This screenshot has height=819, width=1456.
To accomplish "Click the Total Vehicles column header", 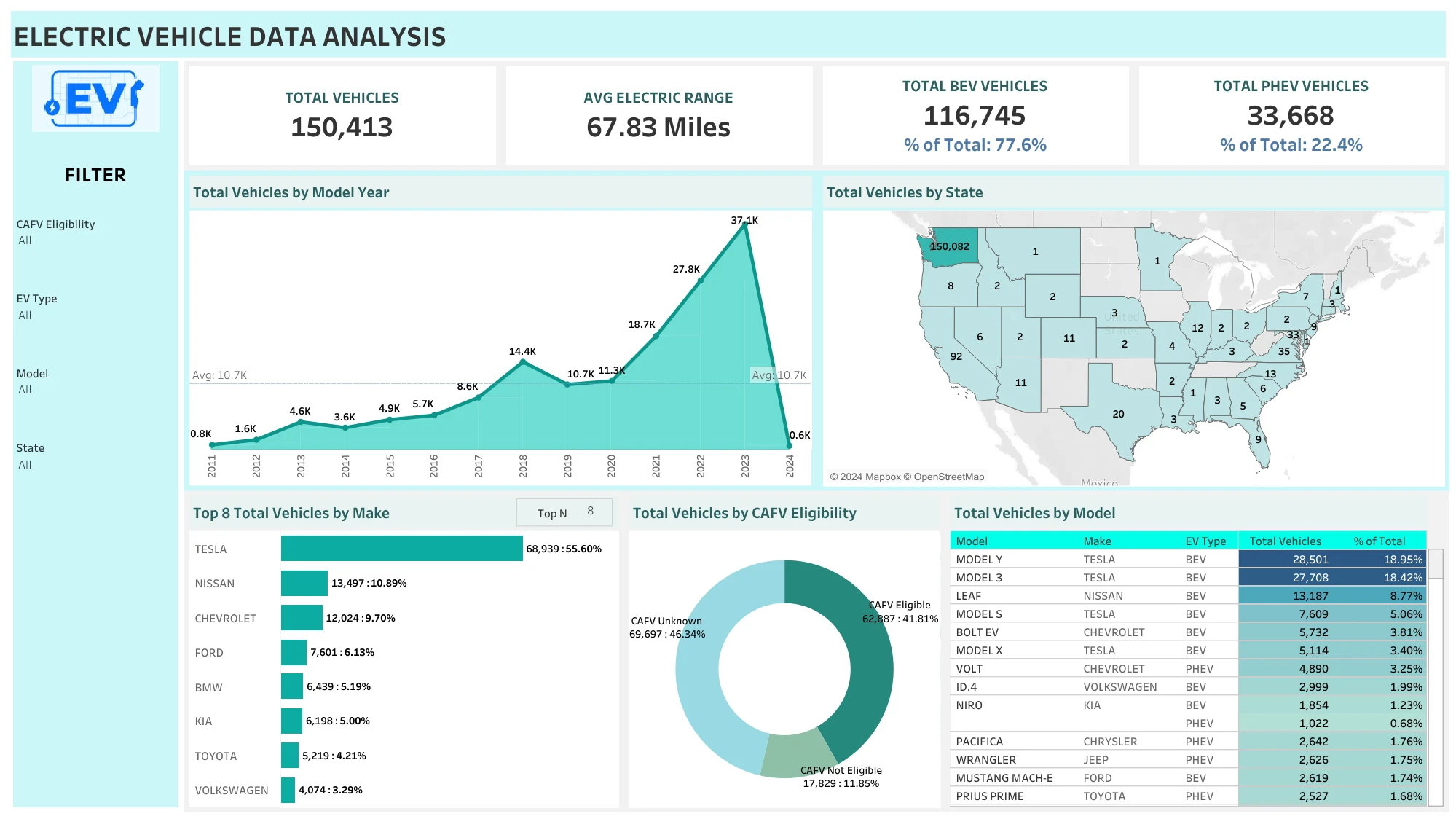I will click(x=1285, y=541).
